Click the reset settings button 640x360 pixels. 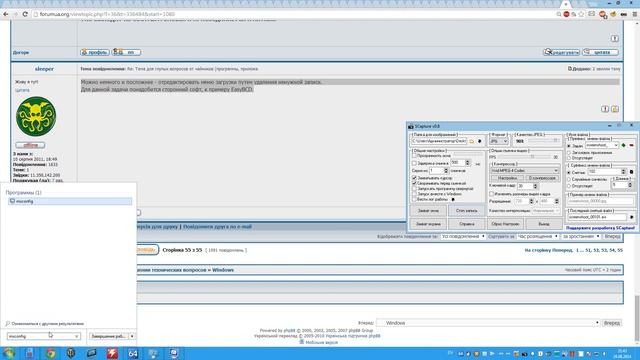(x=505, y=224)
